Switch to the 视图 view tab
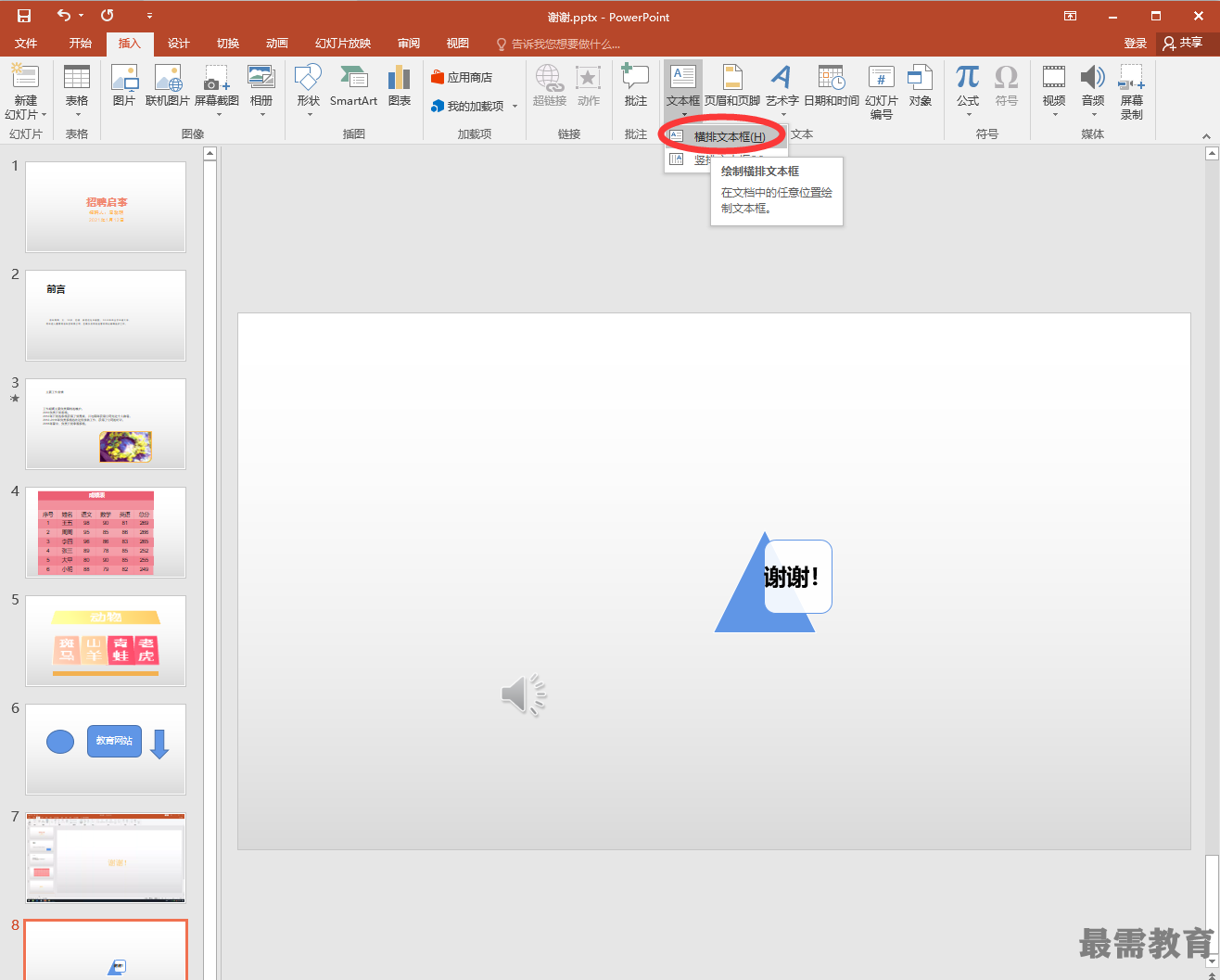The image size is (1220, 980). click(458, 44)
